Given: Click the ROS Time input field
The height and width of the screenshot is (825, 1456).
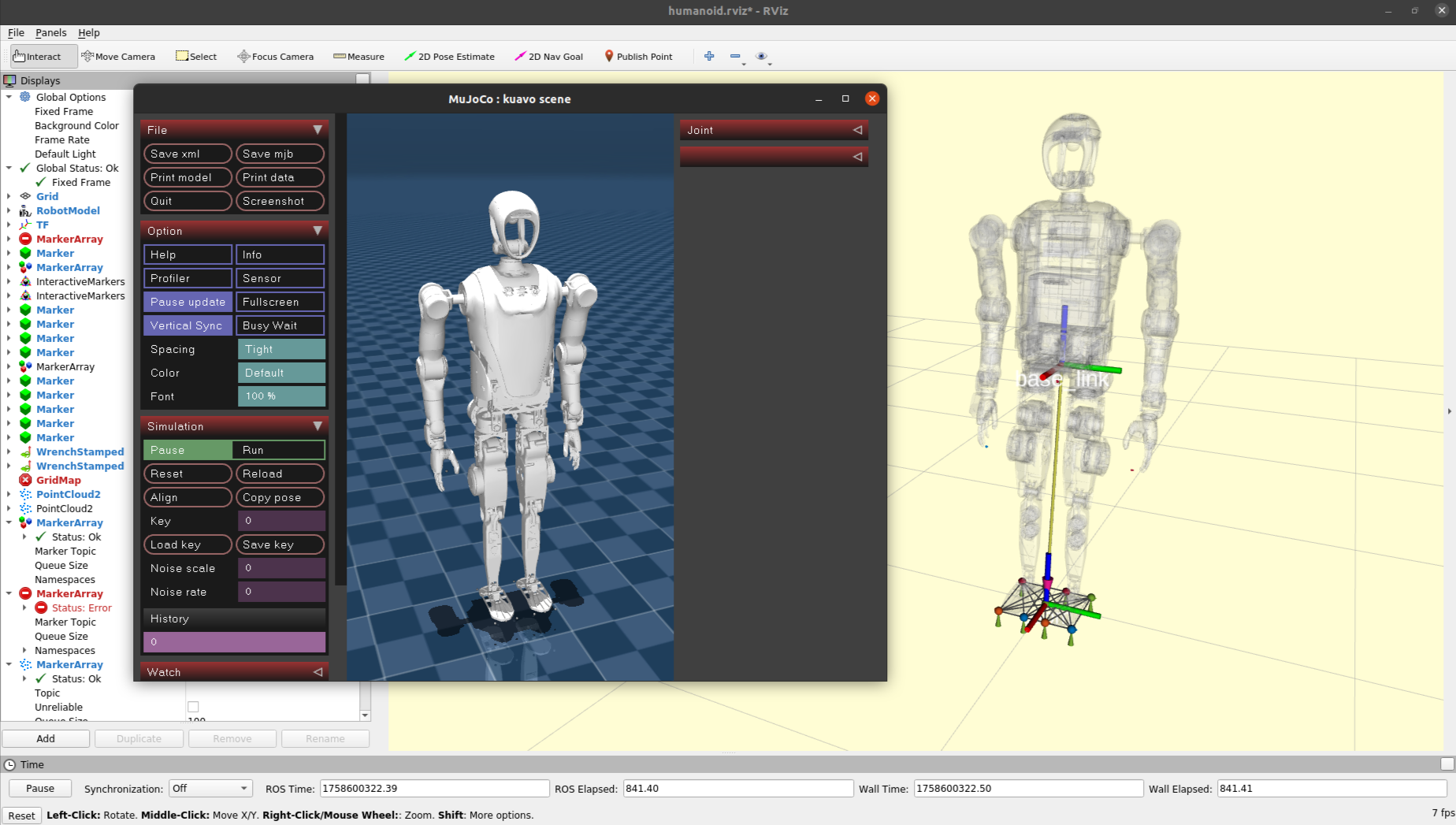Looking at the screenshot, I should pyautogui.click(x=434, y=788).
